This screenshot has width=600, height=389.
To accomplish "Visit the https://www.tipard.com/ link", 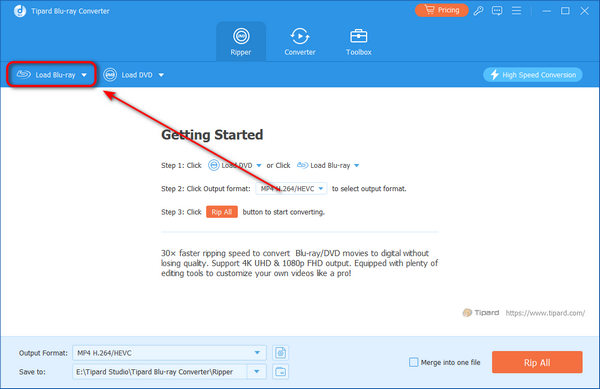I will pos(545,313).
